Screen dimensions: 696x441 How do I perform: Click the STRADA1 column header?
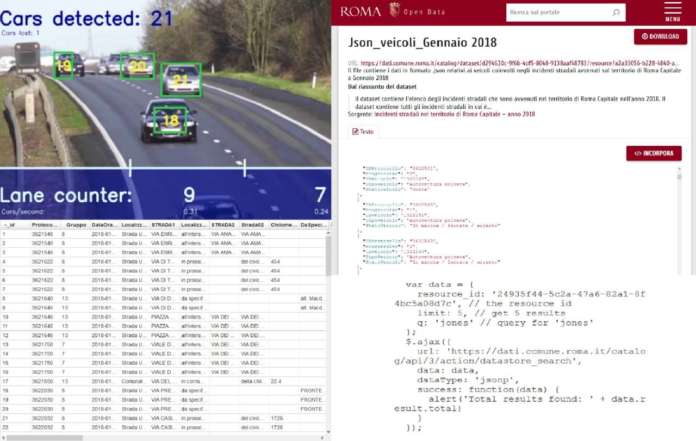click(x=164, y=225)
